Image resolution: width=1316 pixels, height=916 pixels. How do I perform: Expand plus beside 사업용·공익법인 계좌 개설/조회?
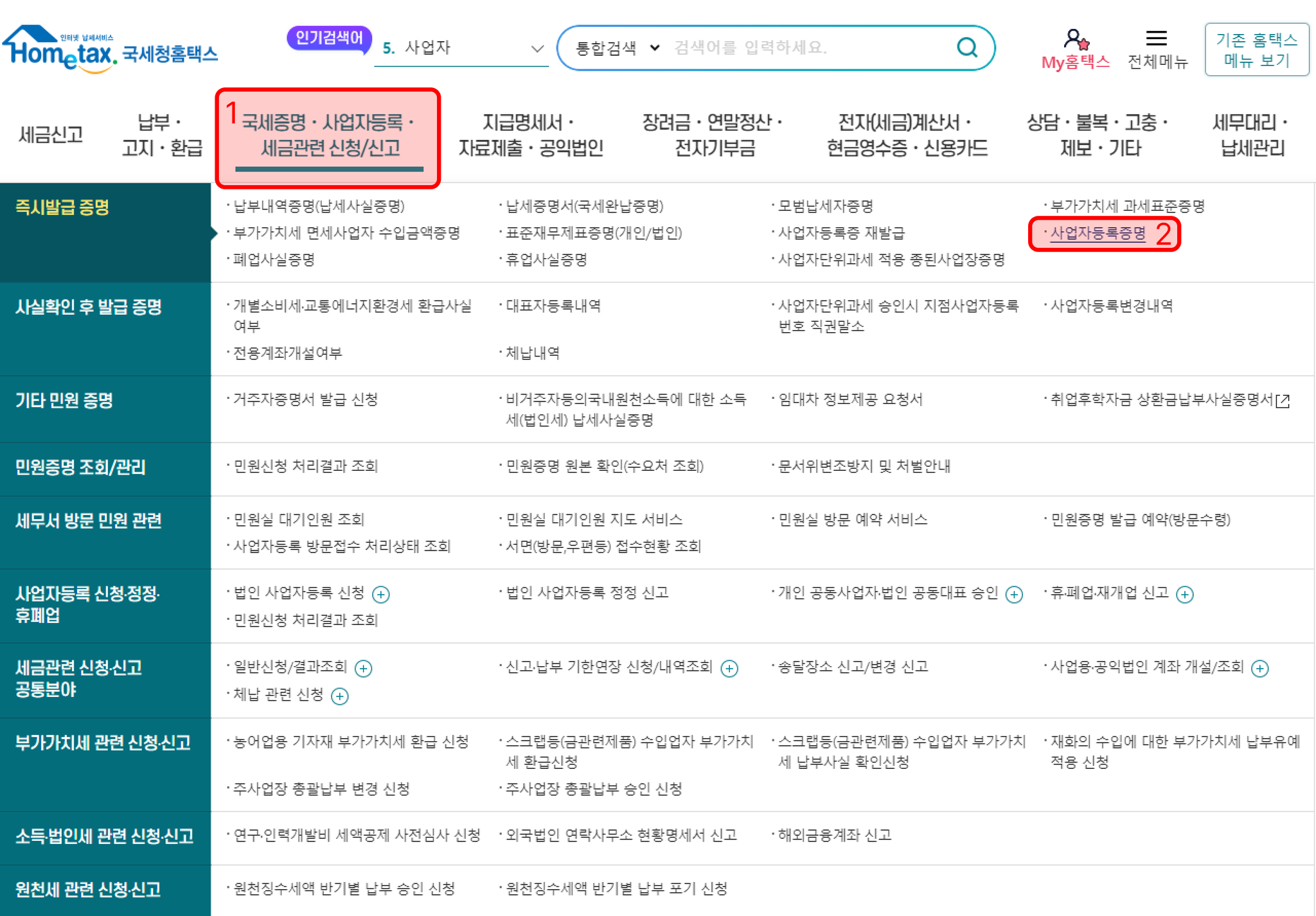(1259, 668)
